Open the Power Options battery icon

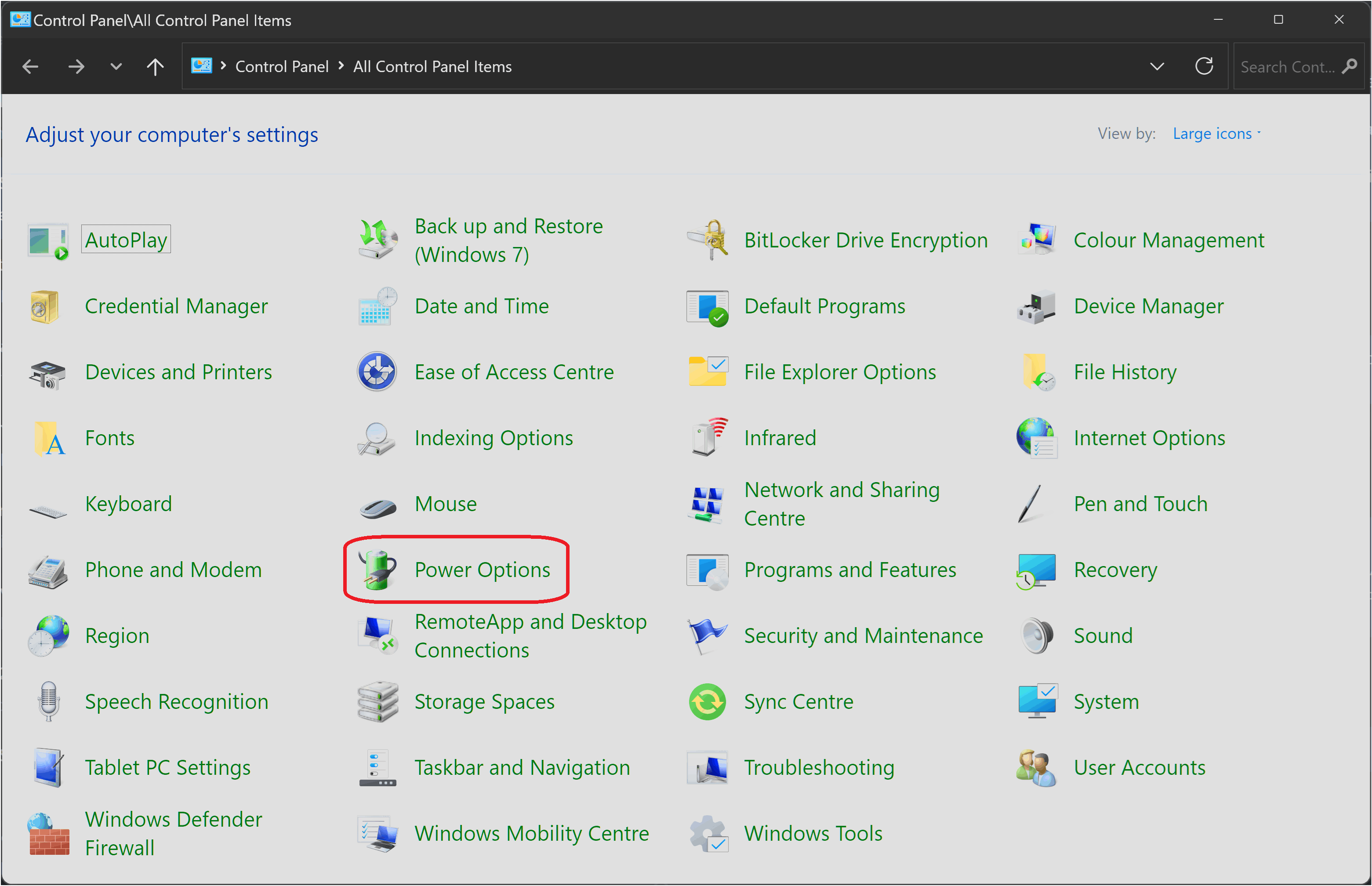point(377,570)
